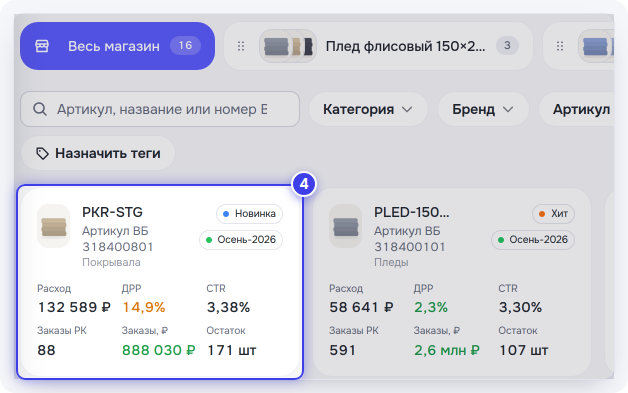This screenshot has width=628, height=393.
Task: Click the 3,30% CTR value
Action: click(520, 307)
